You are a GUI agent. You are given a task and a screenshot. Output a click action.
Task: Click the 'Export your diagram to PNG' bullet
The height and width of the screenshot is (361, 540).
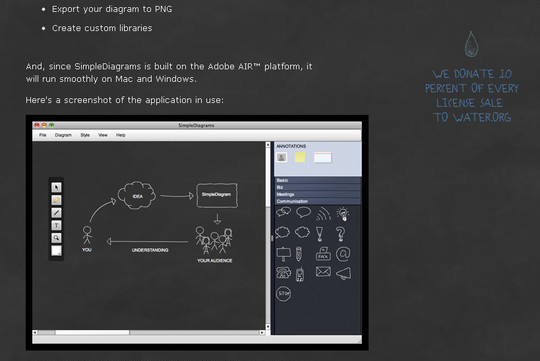click(x=112, y=9)
